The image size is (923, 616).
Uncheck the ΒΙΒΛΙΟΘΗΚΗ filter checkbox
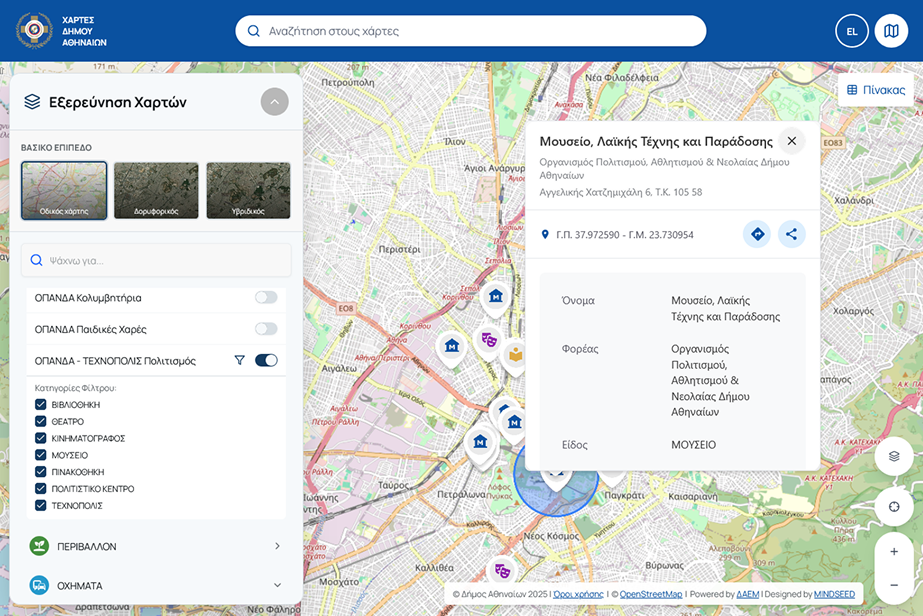tap(41, 405)
